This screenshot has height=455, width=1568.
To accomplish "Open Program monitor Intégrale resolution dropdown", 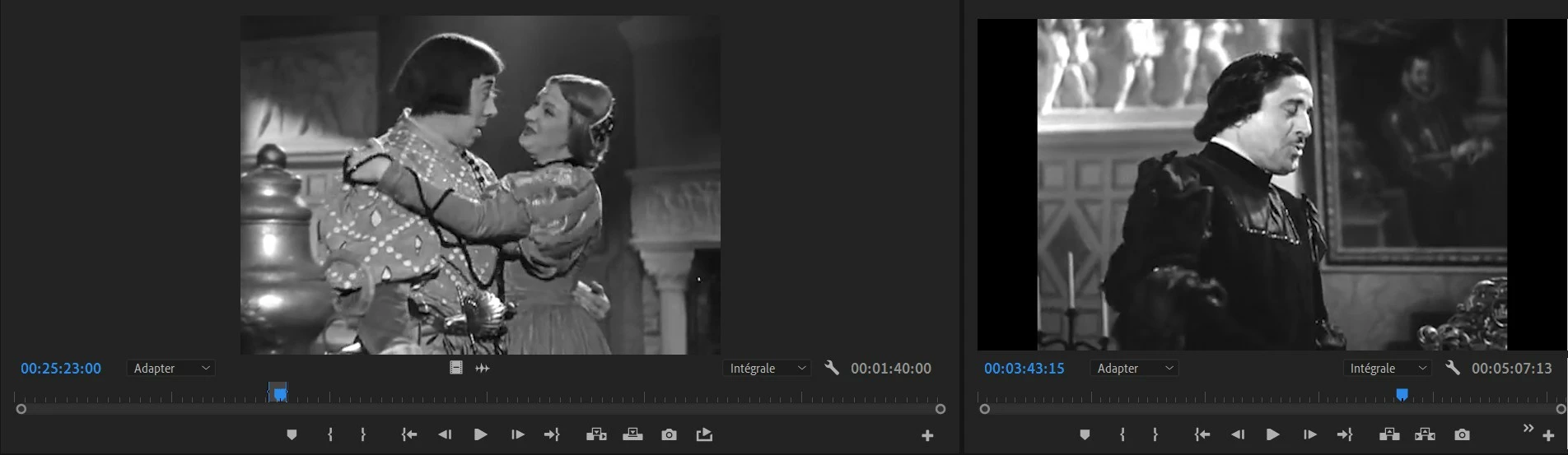I will [x=1387, y=368].
